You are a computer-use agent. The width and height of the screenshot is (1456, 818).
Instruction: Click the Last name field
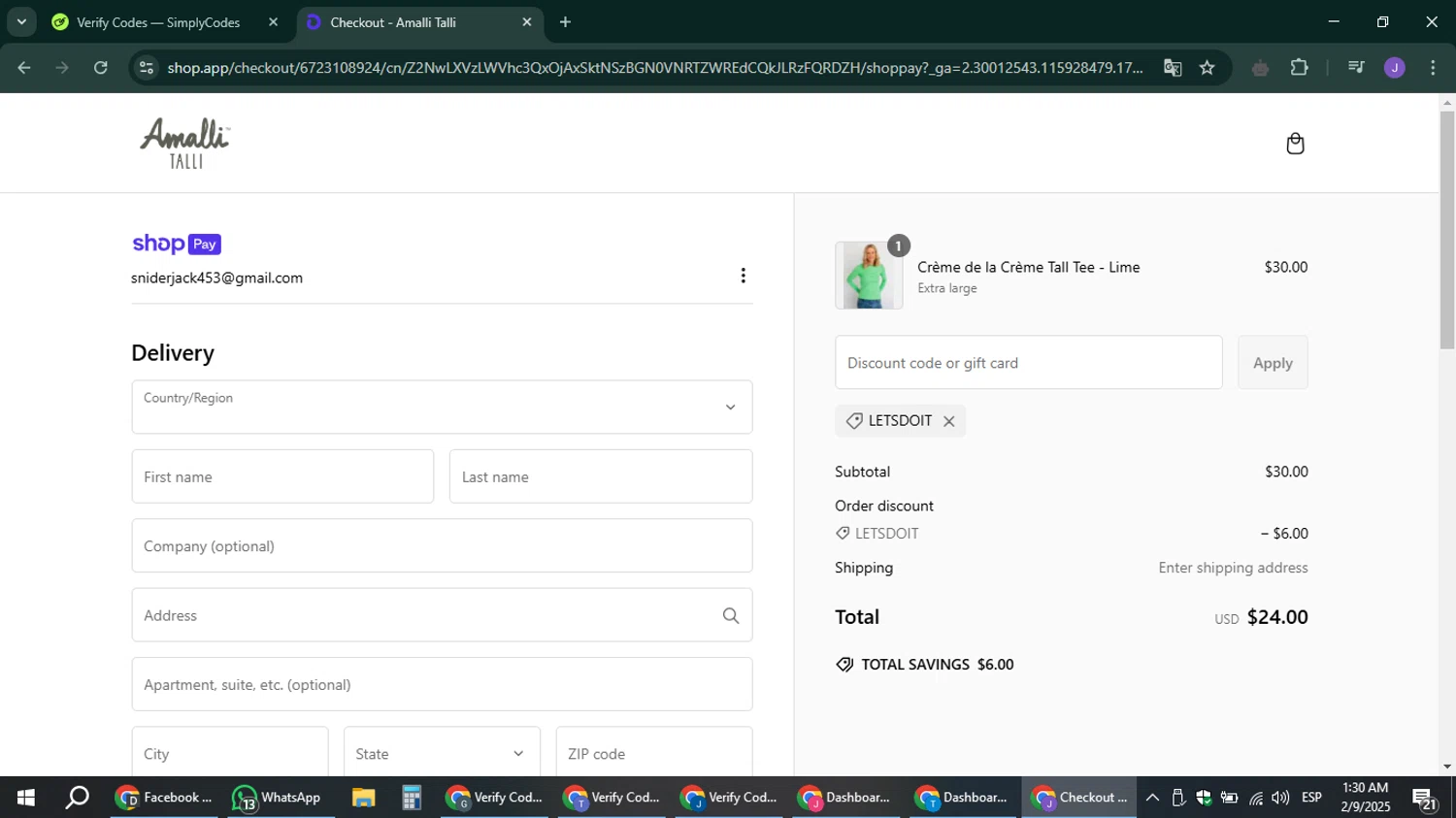601,476
